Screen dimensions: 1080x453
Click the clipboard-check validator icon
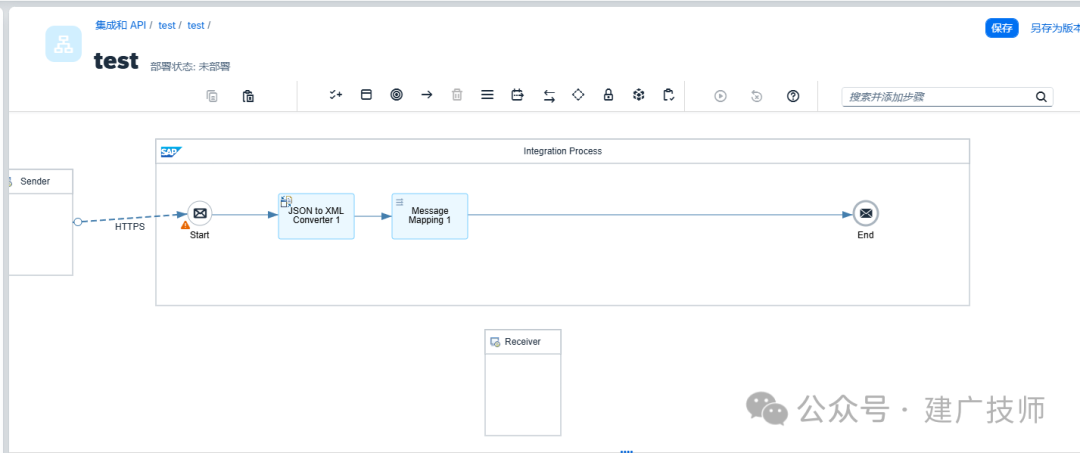tap(668, 96)
